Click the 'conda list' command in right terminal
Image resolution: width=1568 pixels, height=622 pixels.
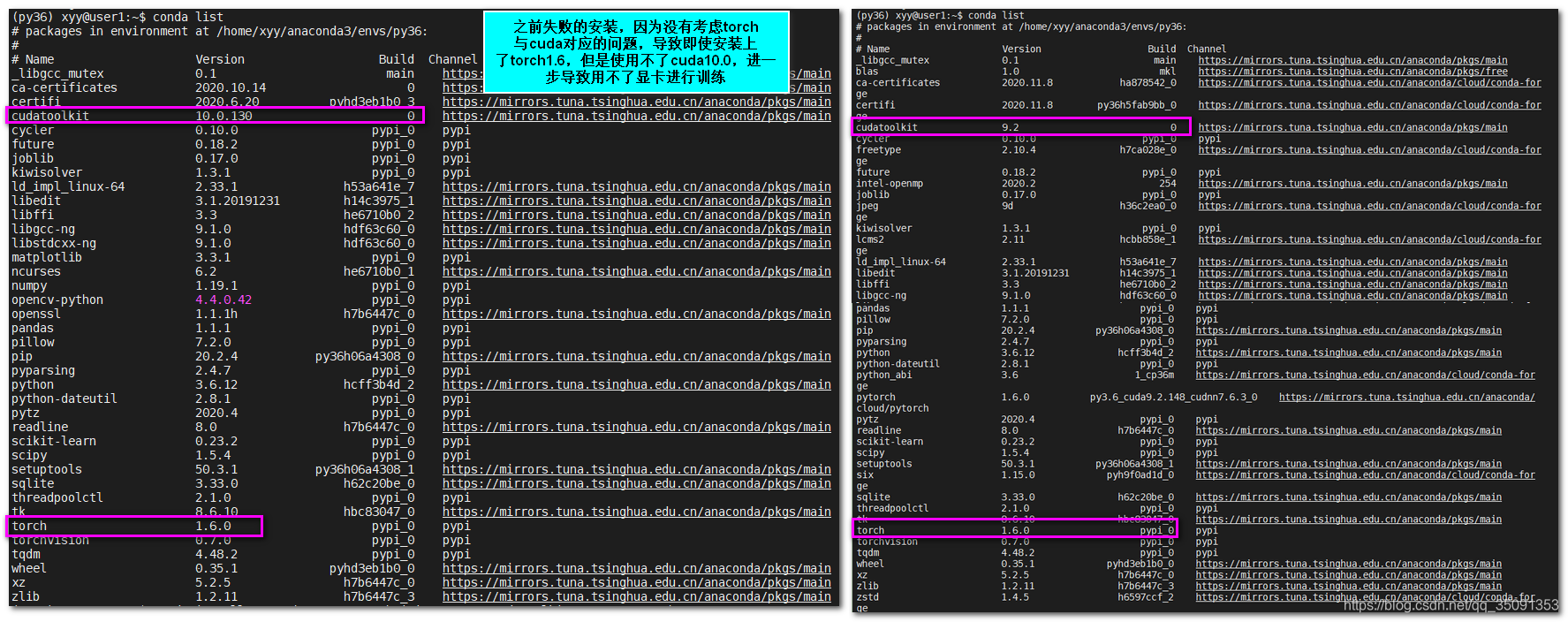click(x=996, y=15)
